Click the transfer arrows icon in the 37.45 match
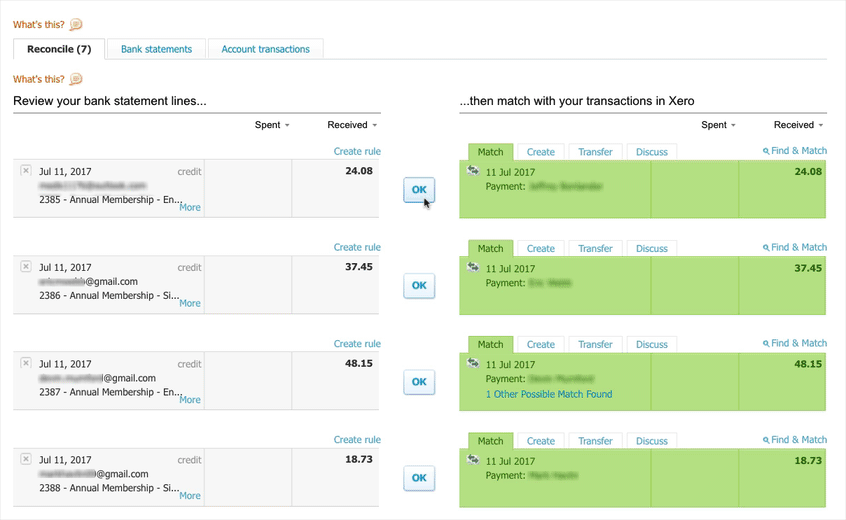This screenshot has width=846, height=520. pyautogui.click(x=473, y=267)
